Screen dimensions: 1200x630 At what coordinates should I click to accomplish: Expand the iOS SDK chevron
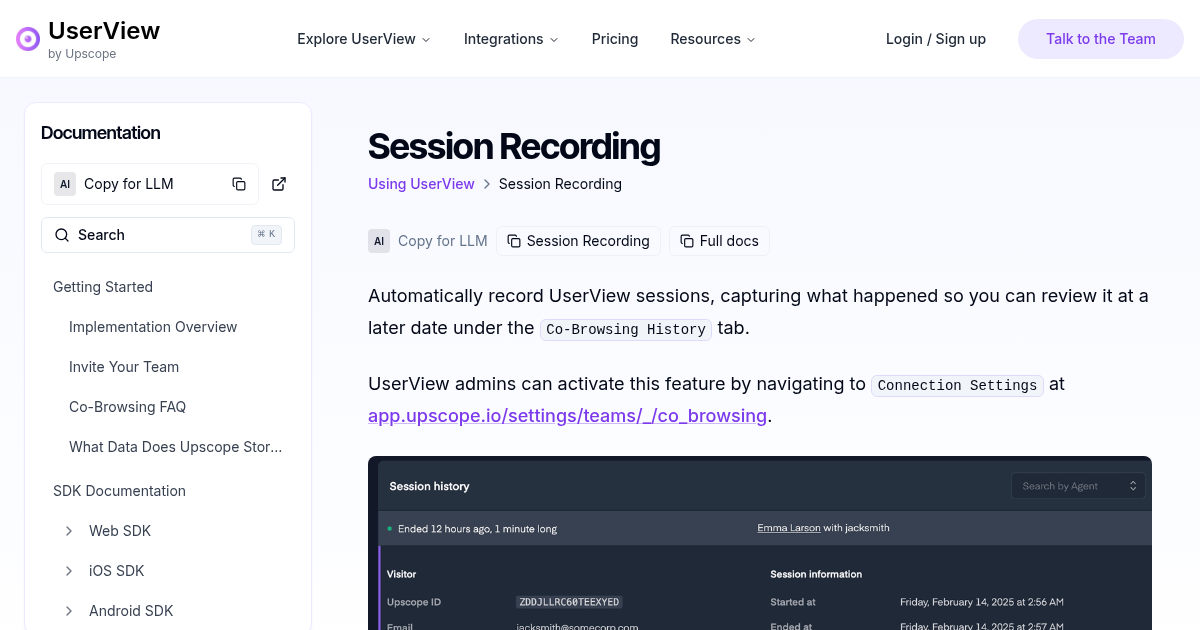click(69, 571)
